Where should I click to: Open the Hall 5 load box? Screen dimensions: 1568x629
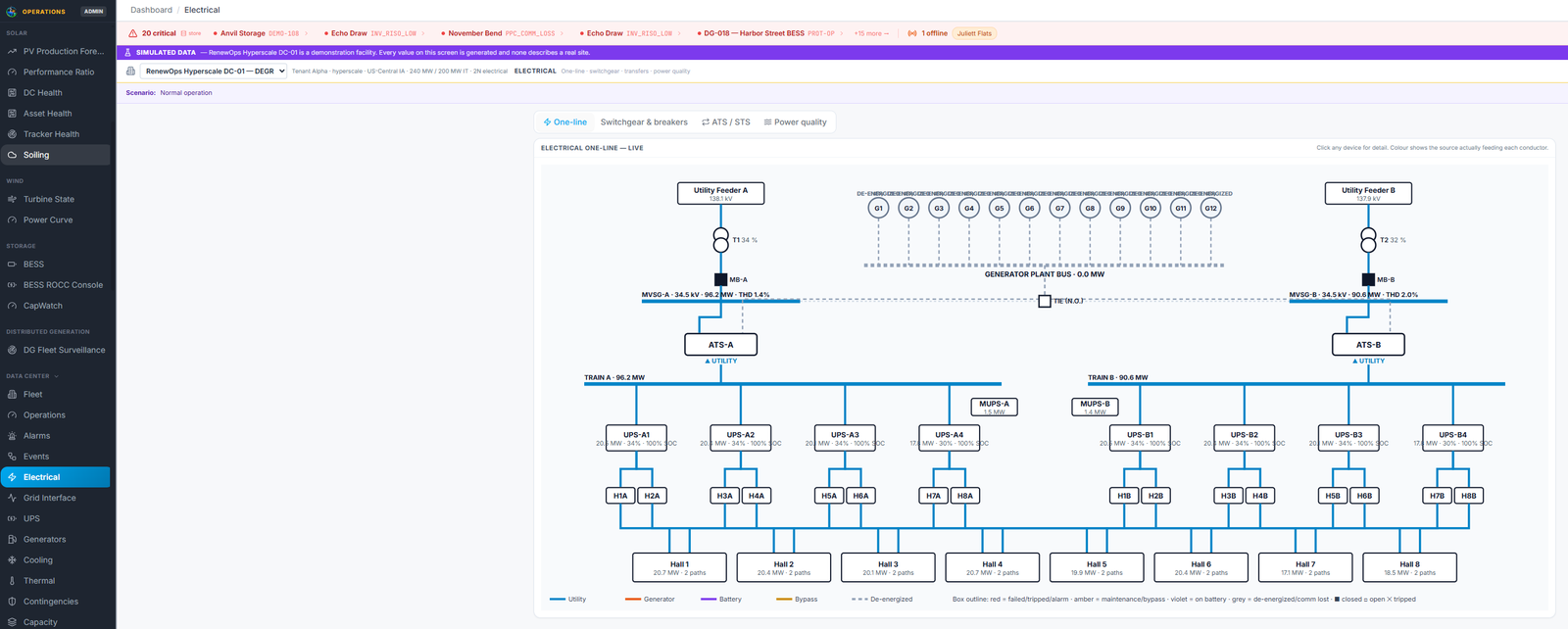click(x=1096, y=567)
